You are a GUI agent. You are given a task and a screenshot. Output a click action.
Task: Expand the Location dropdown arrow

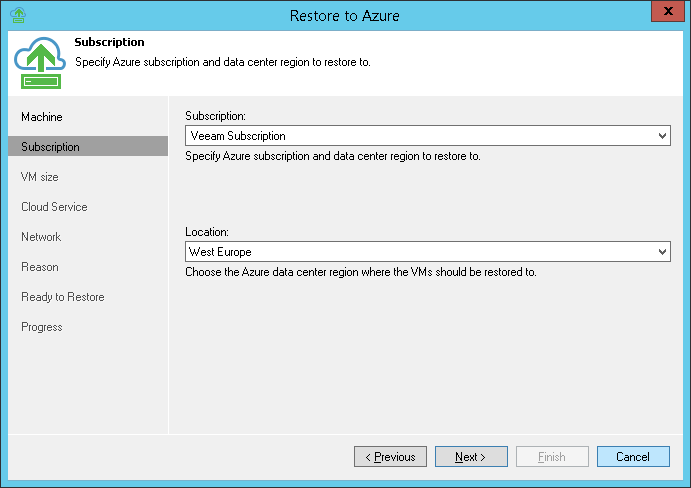[x=662, y=252]
